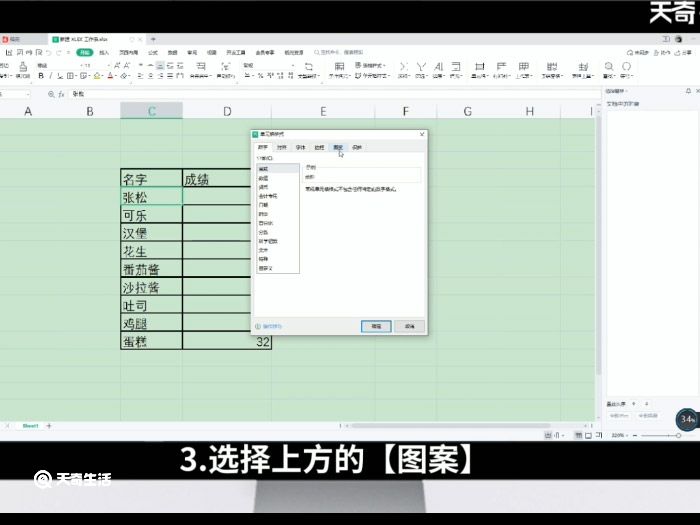Open the 开发工具 ribbon tab
Image resolution: width=700 pixels, height=525 pixels.
point(236,53)
